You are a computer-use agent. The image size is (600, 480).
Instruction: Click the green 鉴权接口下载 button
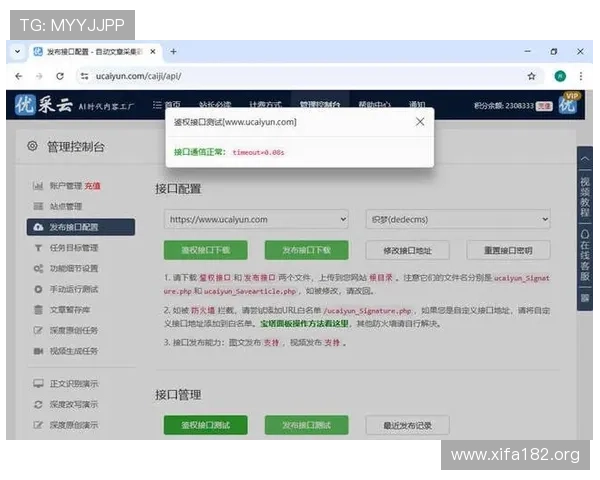click(x=205, y=250)
